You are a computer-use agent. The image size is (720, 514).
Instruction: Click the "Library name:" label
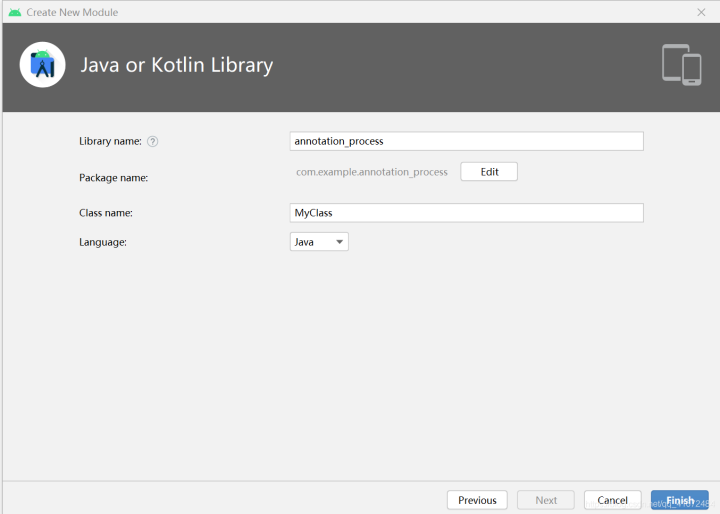110,141
